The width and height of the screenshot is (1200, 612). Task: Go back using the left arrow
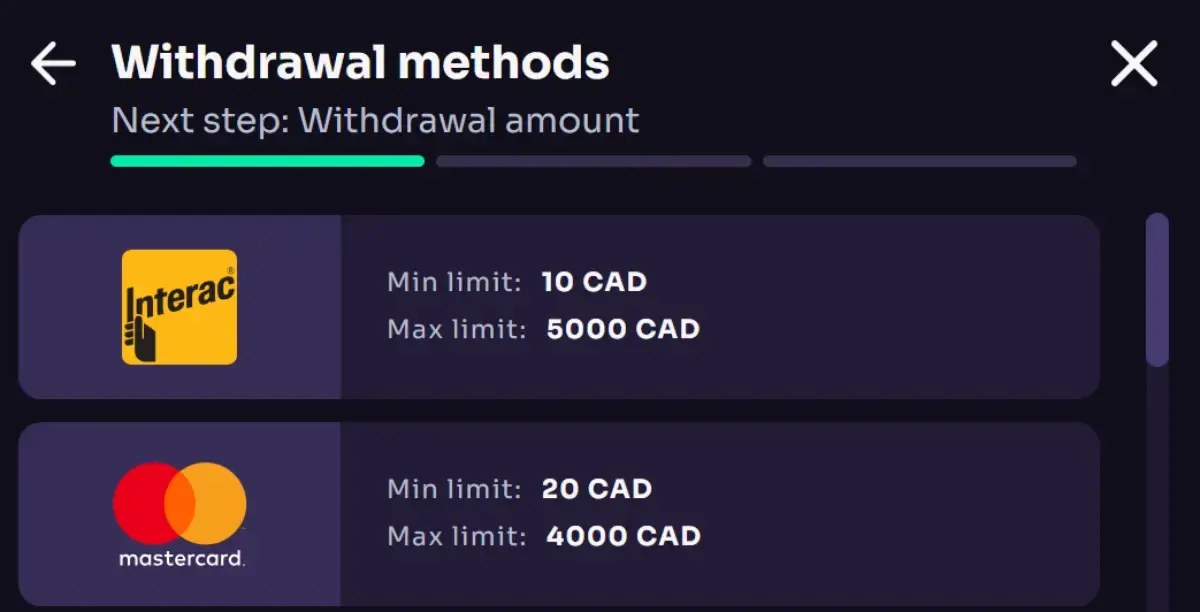click(53, 64)
